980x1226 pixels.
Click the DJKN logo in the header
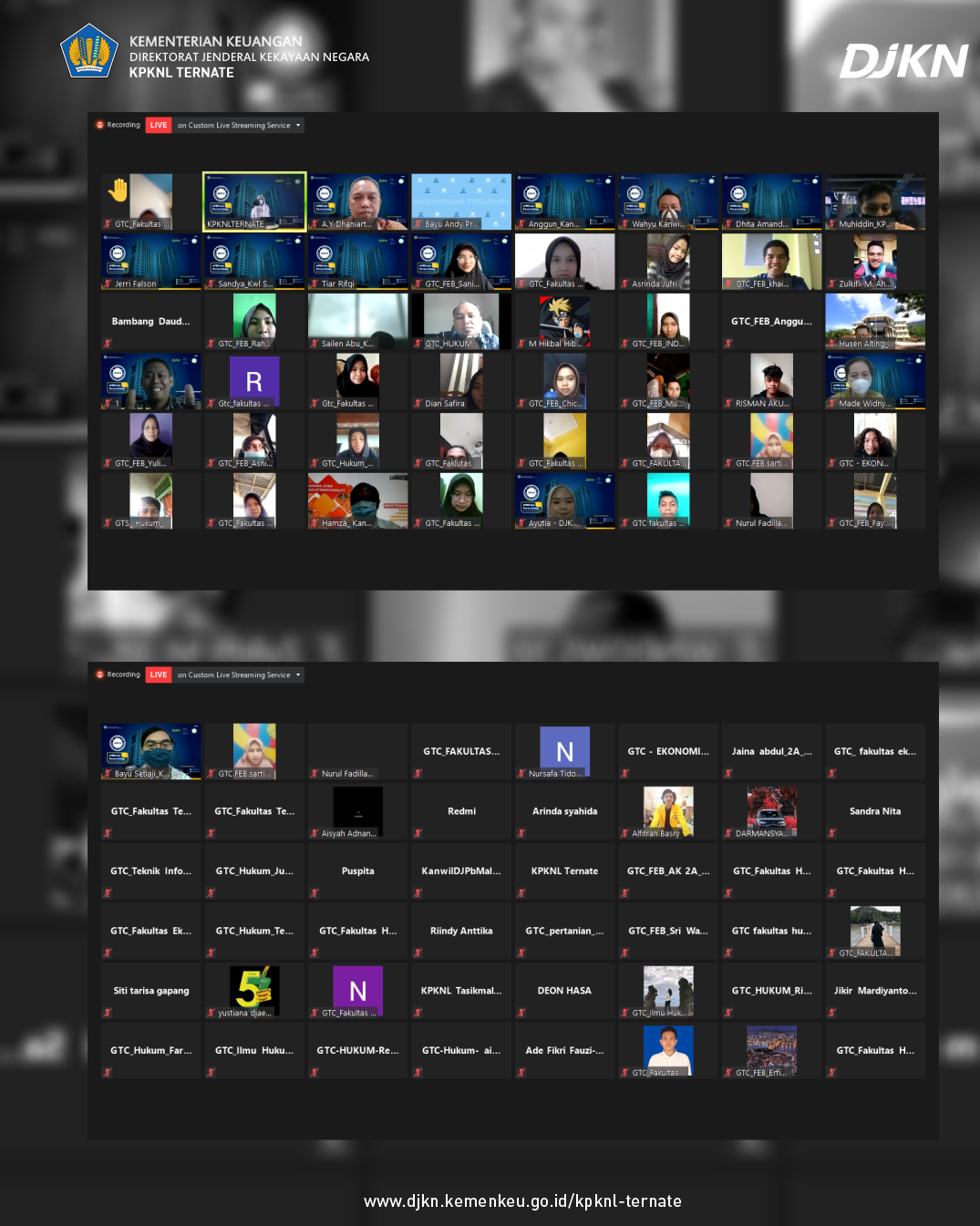(903, 62)
